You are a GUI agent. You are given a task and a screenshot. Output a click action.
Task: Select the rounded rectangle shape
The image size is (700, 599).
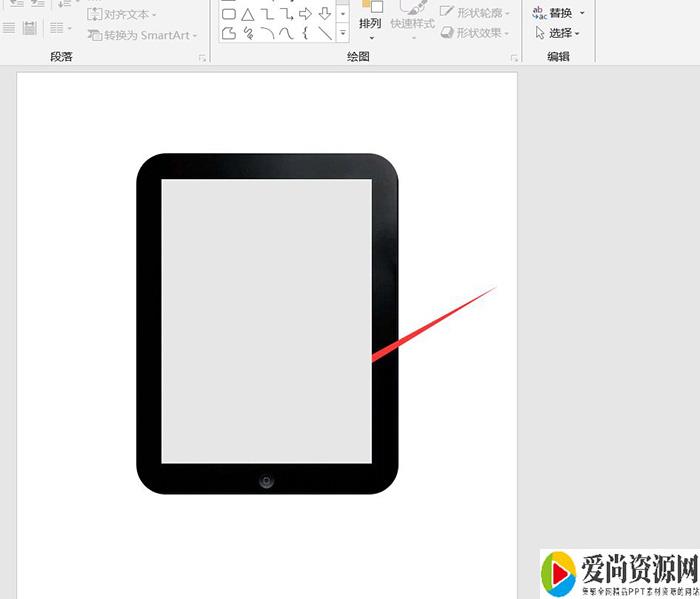click(x=229, y=14)
